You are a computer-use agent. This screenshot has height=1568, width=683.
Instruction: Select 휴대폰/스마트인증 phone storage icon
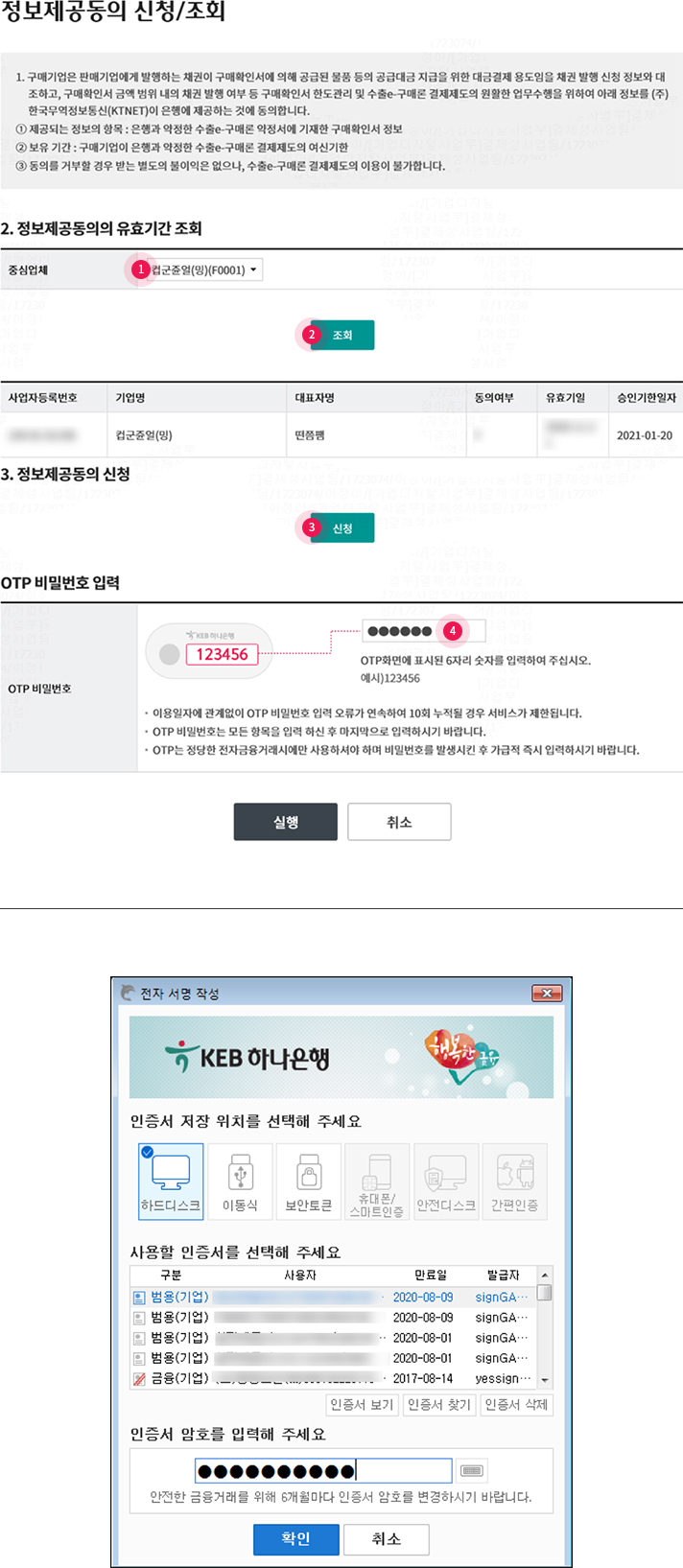pyautogui.click(x=377, y=1182)
